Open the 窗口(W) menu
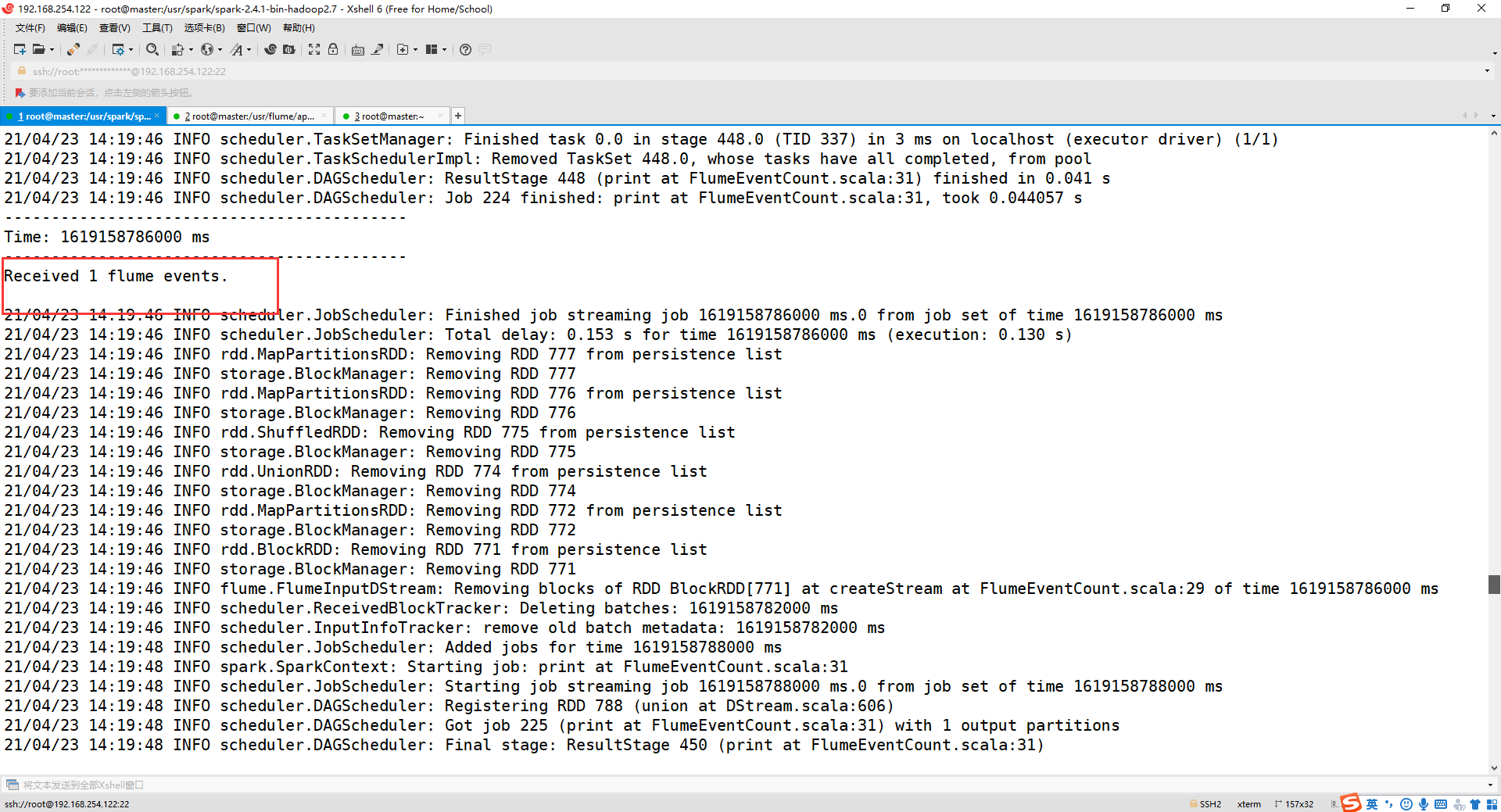The image size is (1501, 812). coord(254,28)
